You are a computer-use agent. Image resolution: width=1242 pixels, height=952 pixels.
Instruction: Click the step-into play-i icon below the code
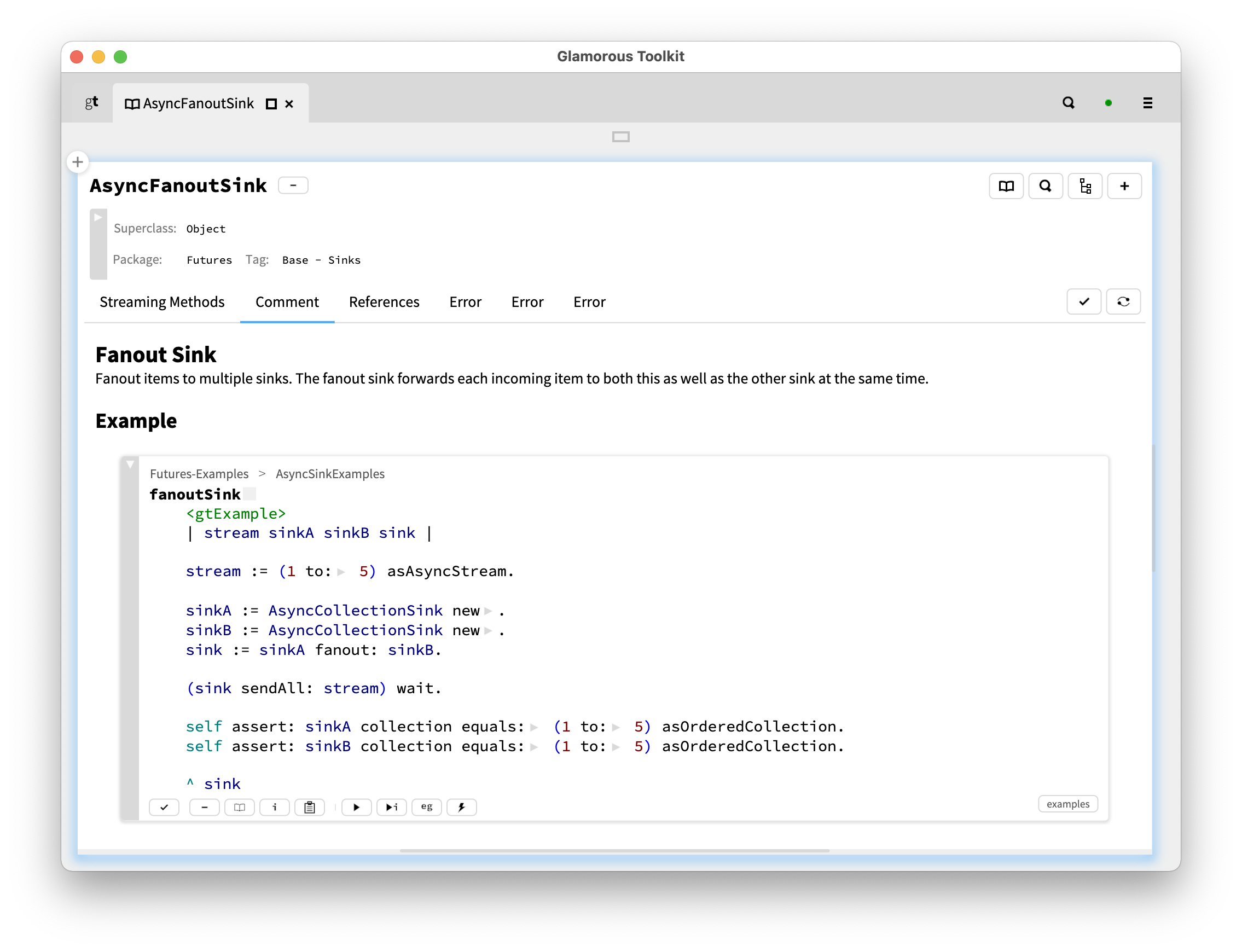point(392,807)
